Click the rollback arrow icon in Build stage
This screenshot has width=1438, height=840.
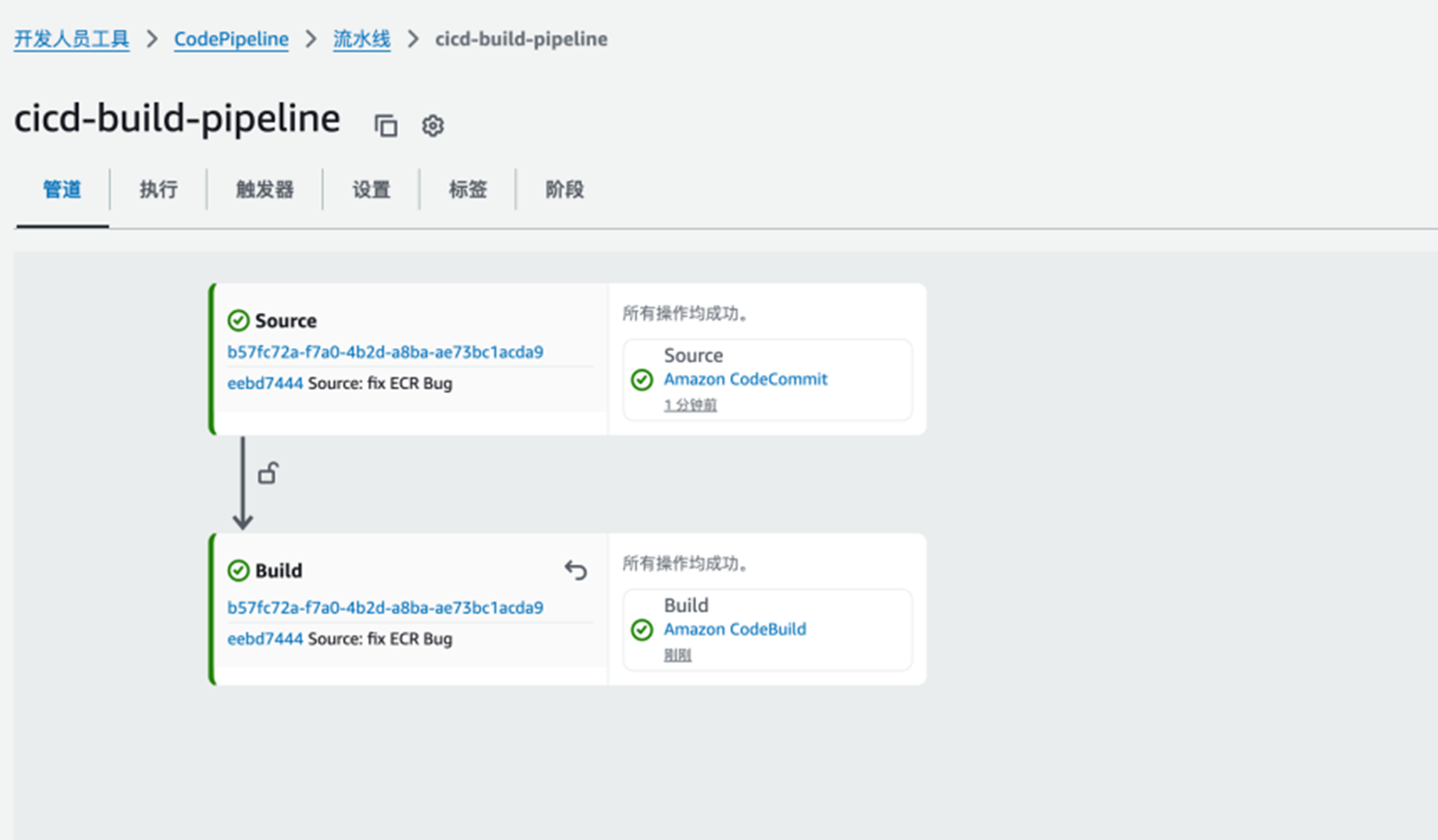coord(576,570)
